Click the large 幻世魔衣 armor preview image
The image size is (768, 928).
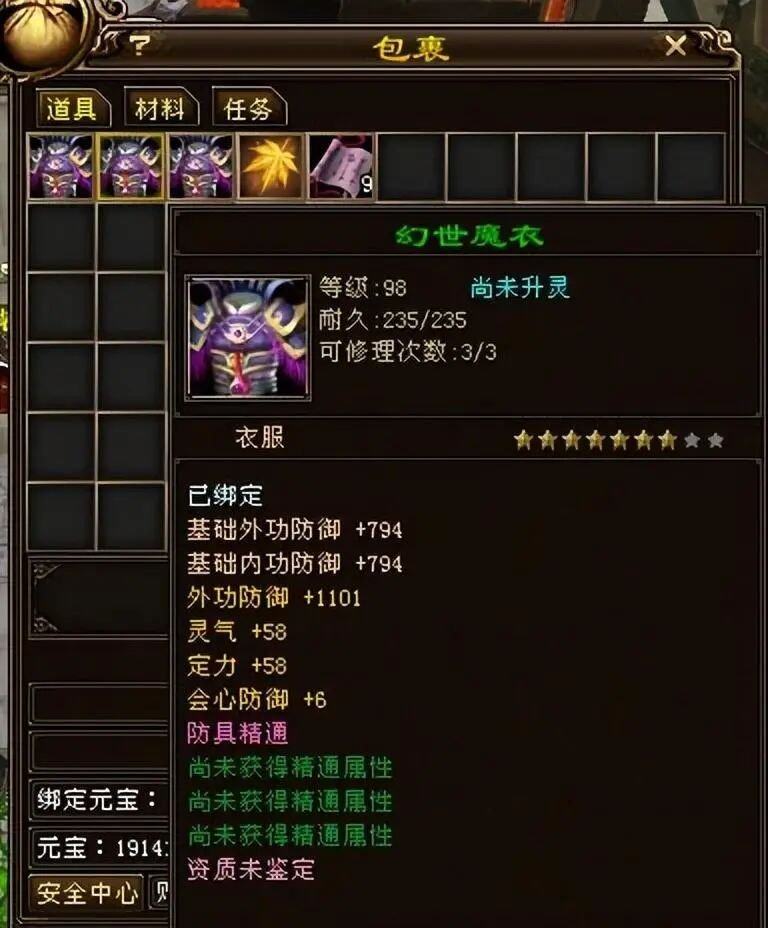click(x=248, y=338)
